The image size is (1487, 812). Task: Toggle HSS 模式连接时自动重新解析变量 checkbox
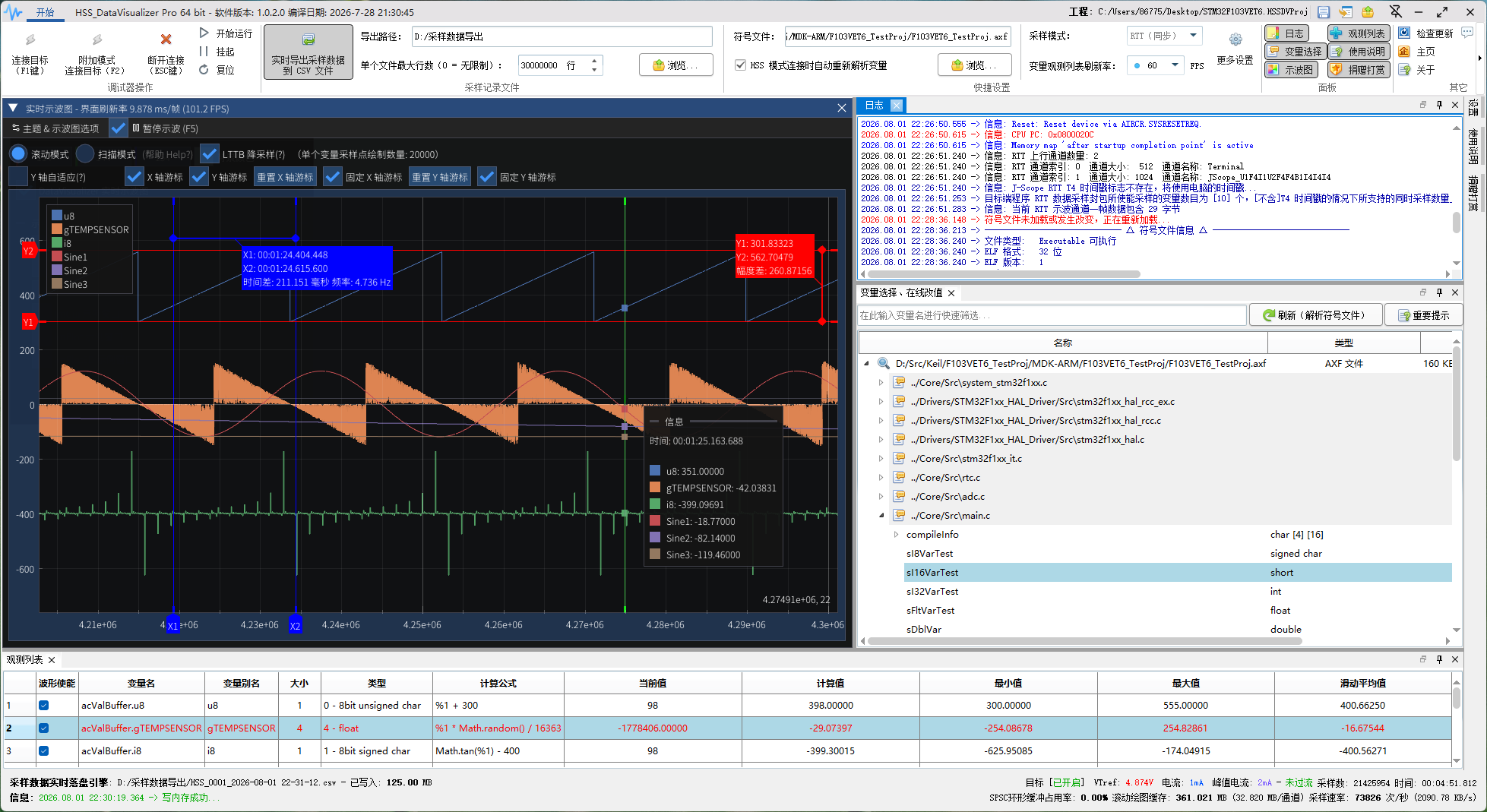click(741, 65)
